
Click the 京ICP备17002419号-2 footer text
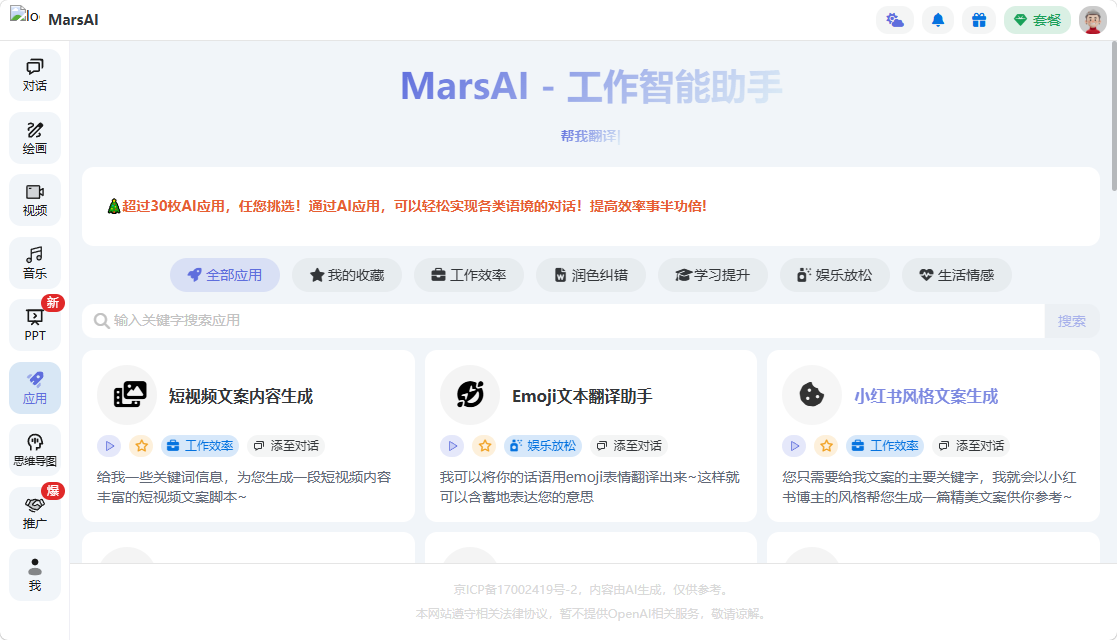(x=591, y=590)
